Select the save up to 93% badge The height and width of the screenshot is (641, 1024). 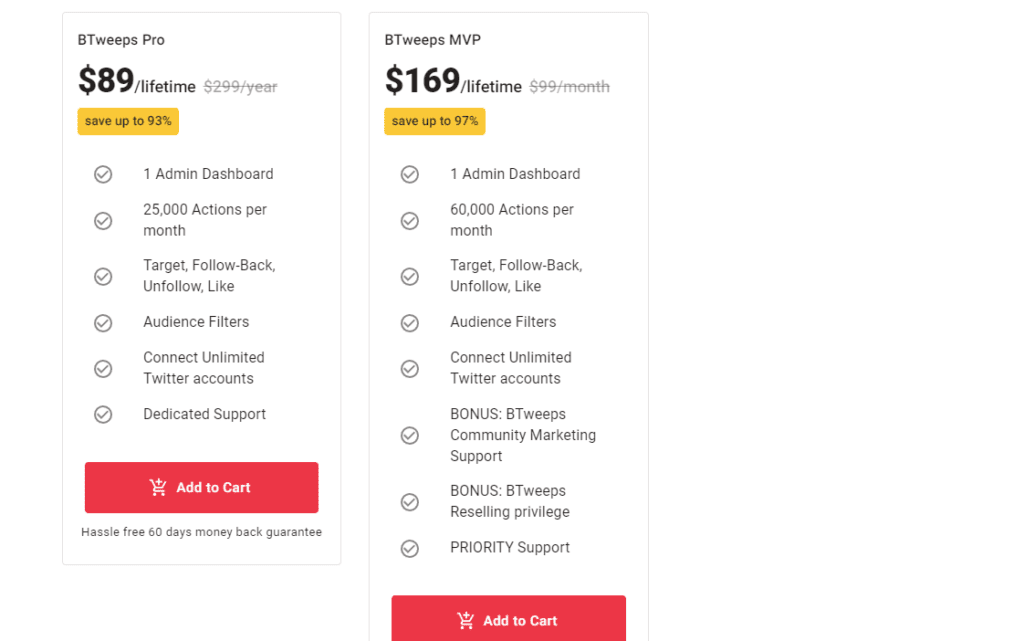128,121
